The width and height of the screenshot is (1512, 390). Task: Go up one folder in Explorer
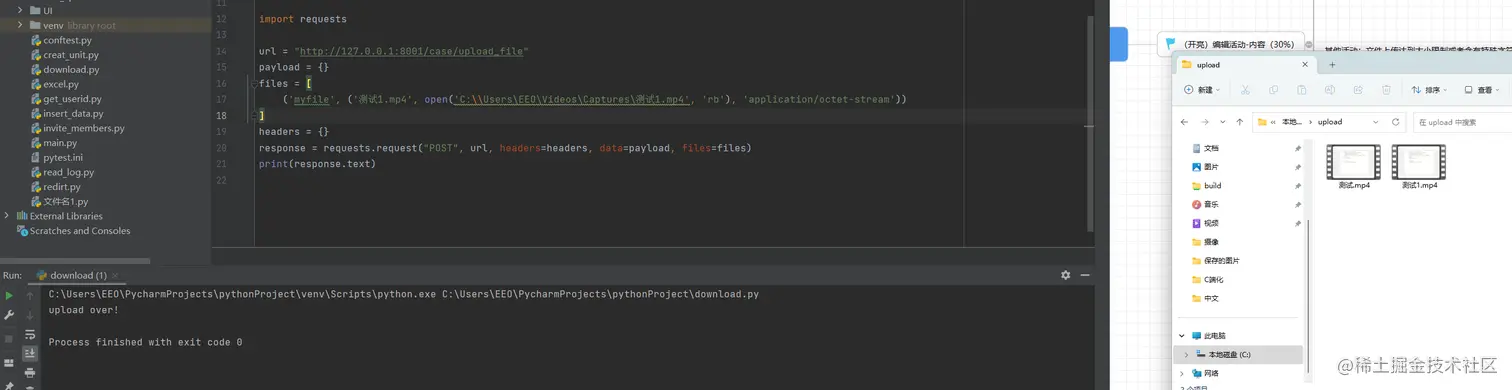click(1240, 122)
